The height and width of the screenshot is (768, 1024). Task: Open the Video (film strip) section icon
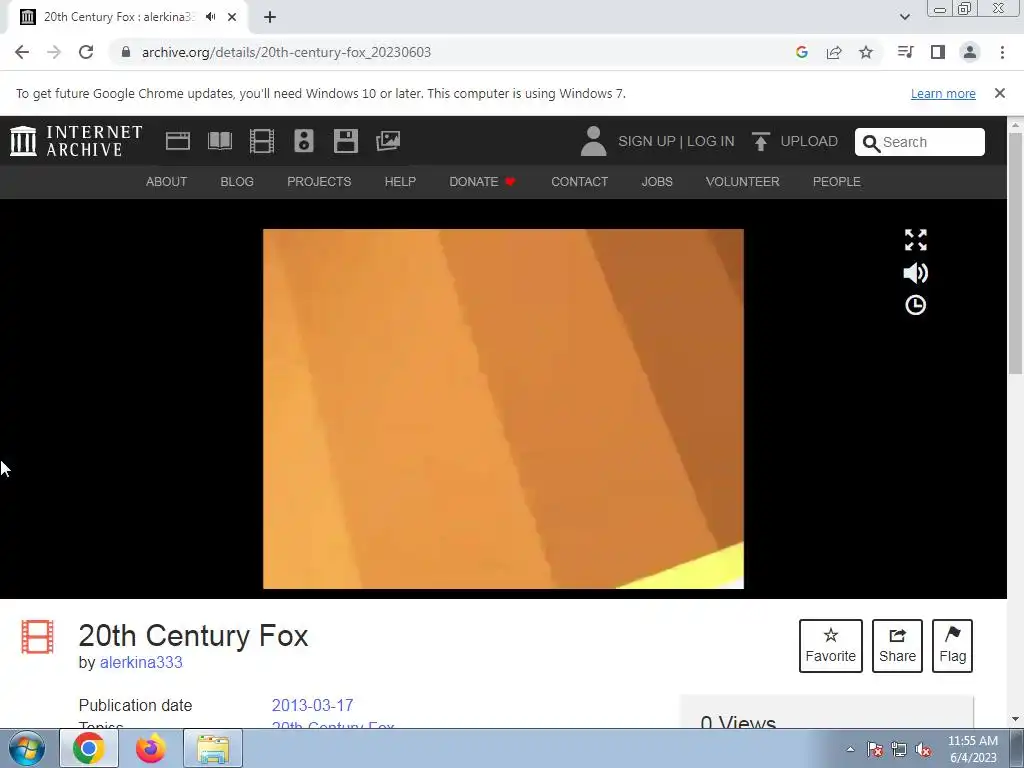(262, 141)
